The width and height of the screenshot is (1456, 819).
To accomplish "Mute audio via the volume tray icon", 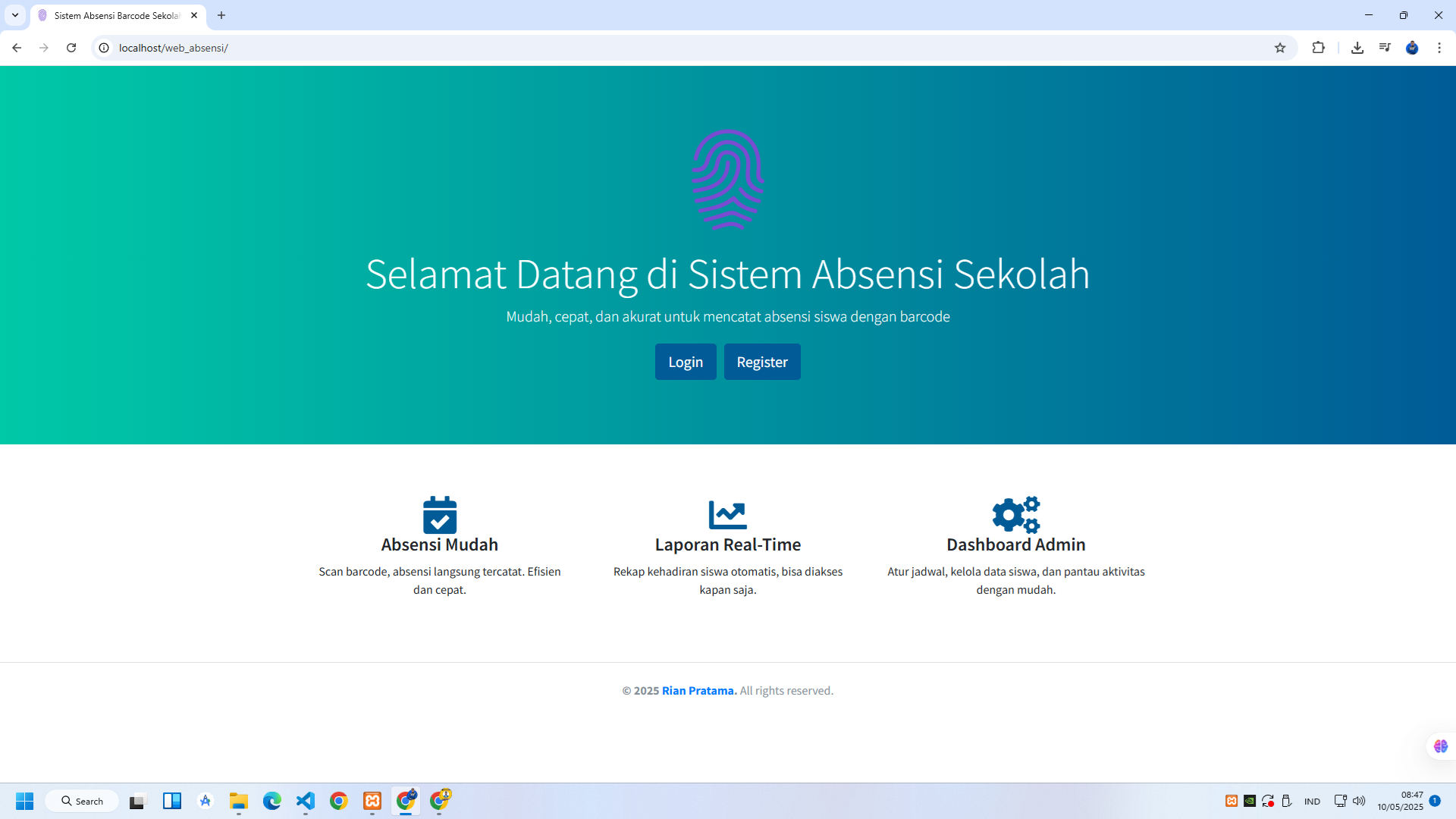I will pyautogui.click(x=1358, y=801).
